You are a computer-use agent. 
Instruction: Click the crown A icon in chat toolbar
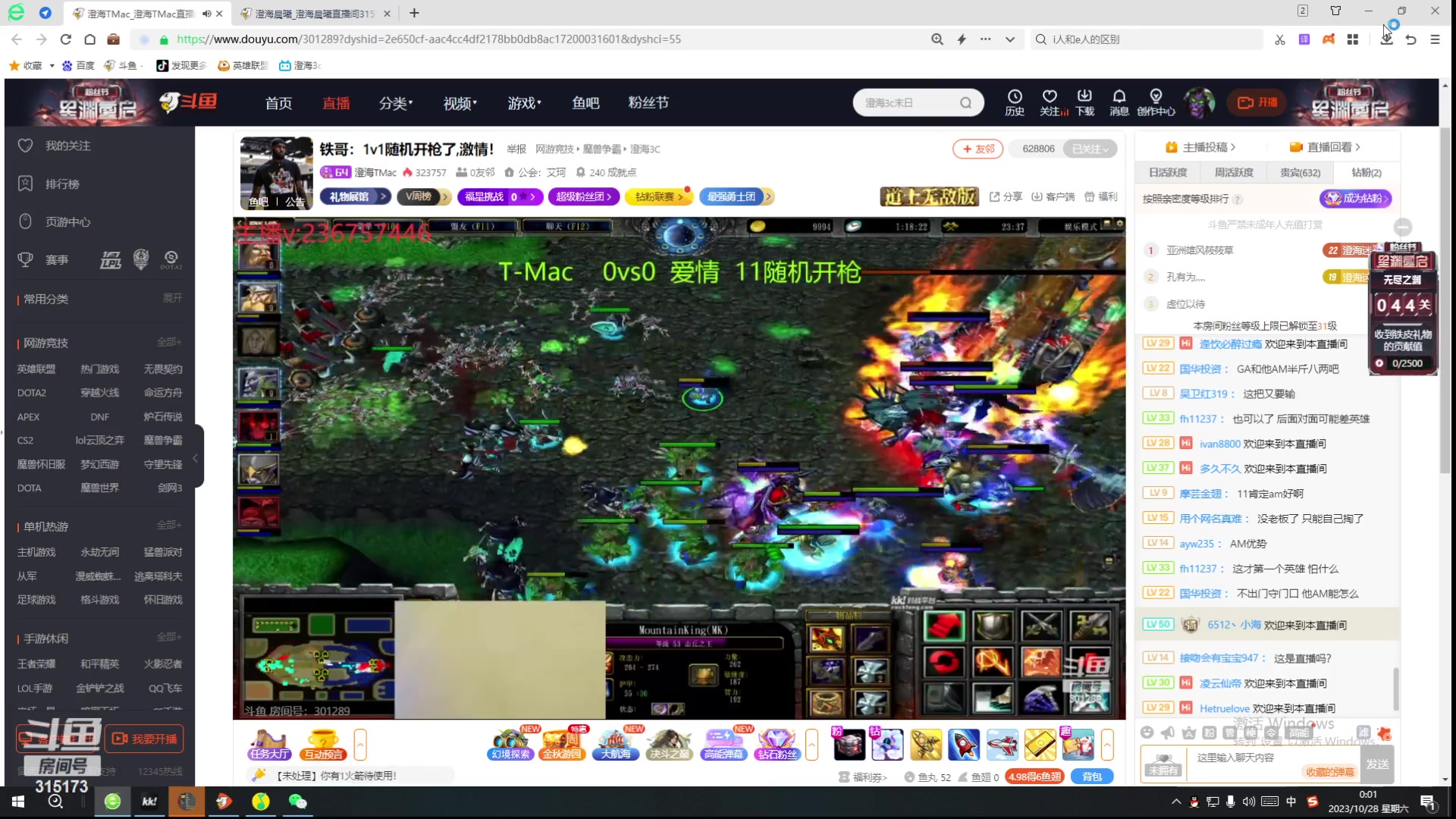(x=1189, y=733)
